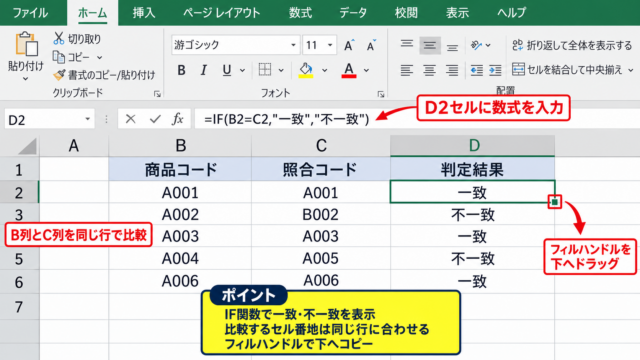640x360 pixels.
Task: Increase font size with the larger A
Action: pyautogui.click(x=348, y=45)
